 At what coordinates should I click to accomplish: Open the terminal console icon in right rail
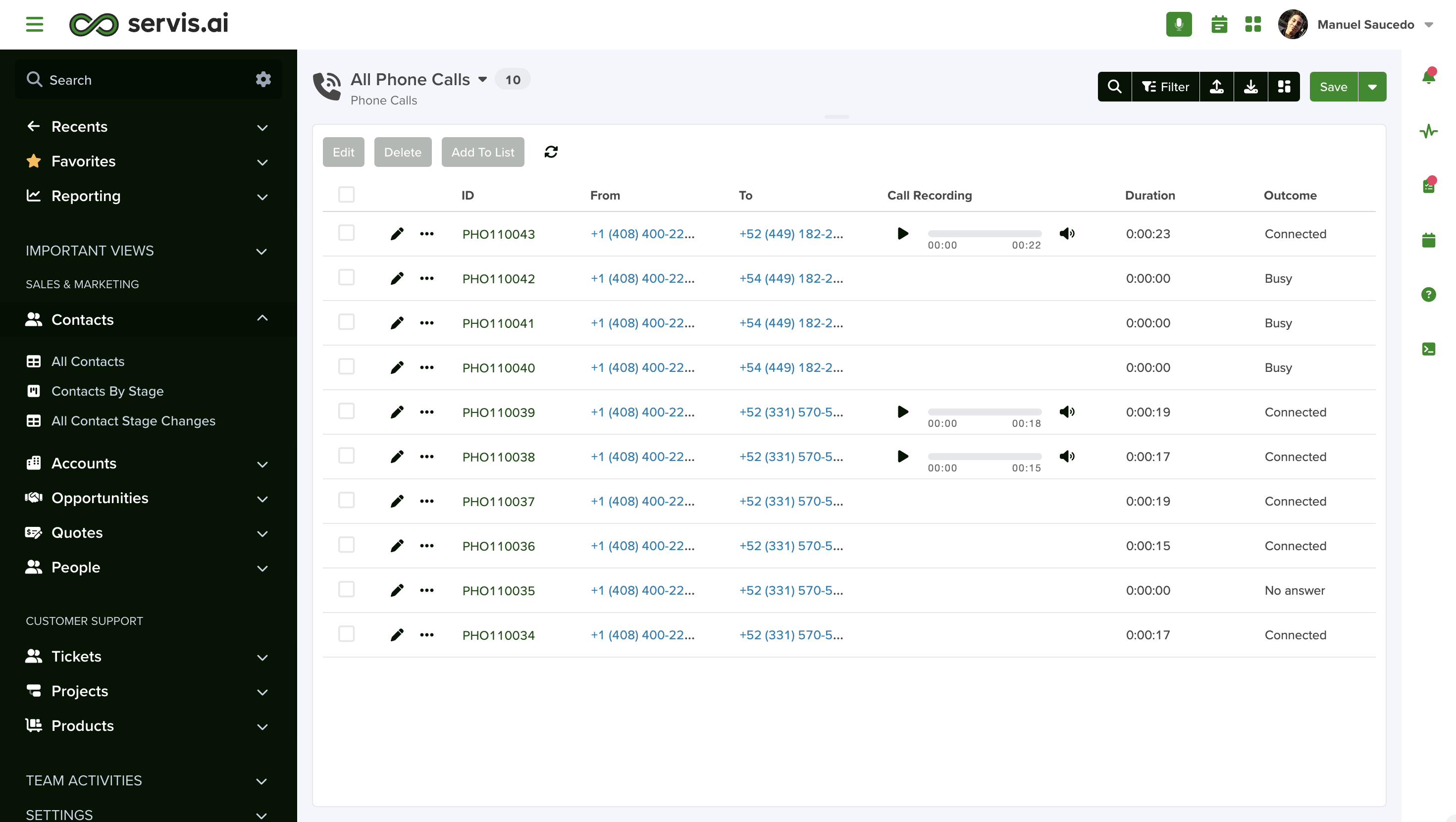(x=1428, y=349)
